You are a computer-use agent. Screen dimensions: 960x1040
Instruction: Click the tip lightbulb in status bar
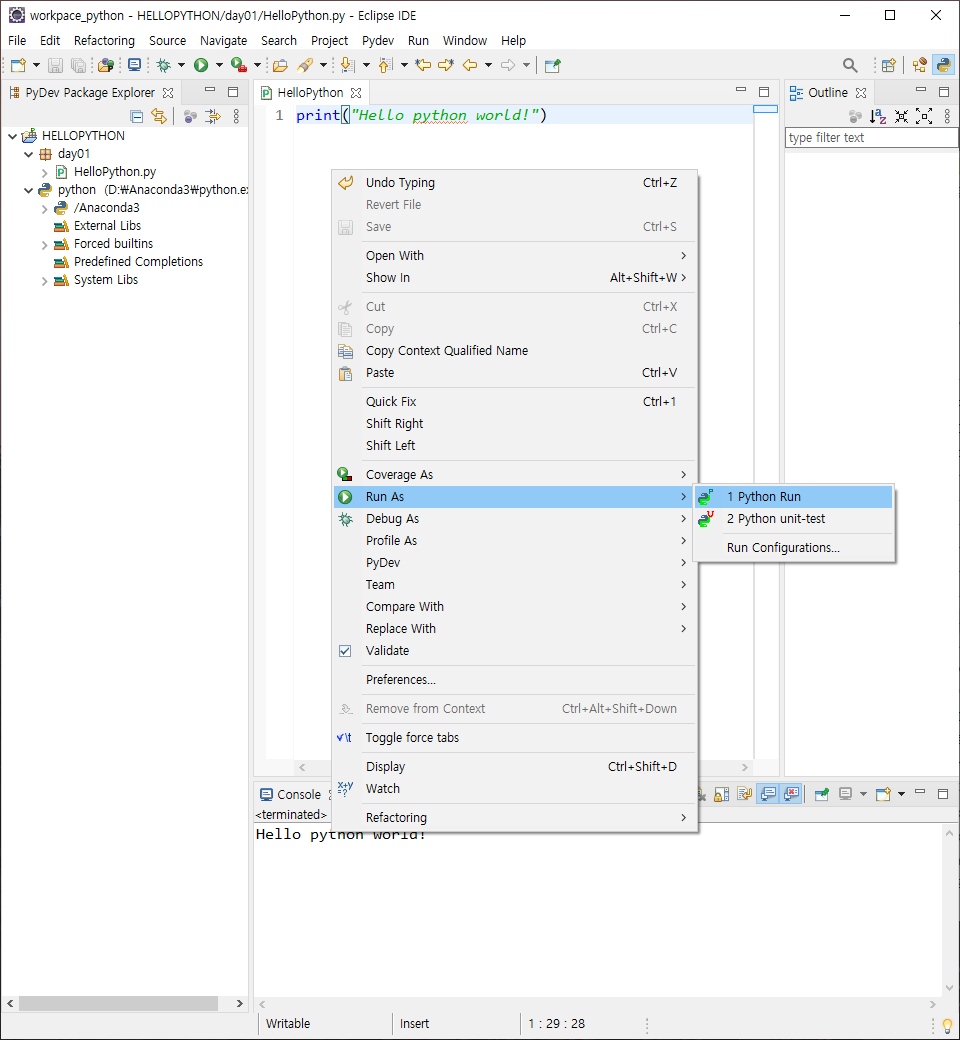pos(947,1025)
